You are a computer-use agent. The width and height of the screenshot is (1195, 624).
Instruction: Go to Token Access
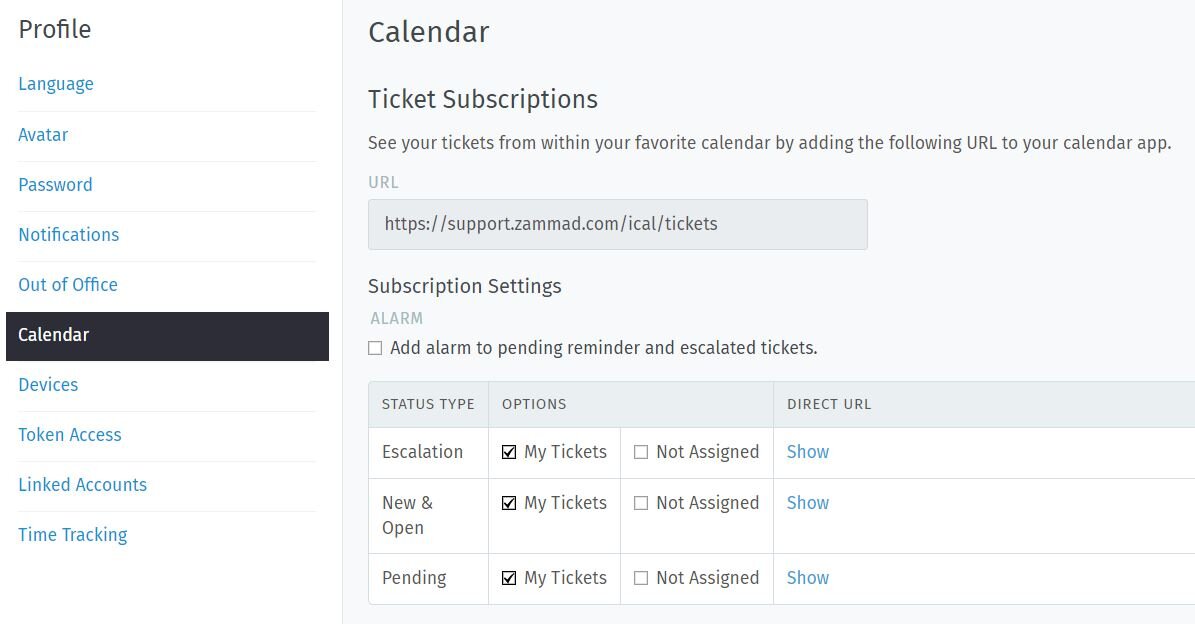(69, 434)
